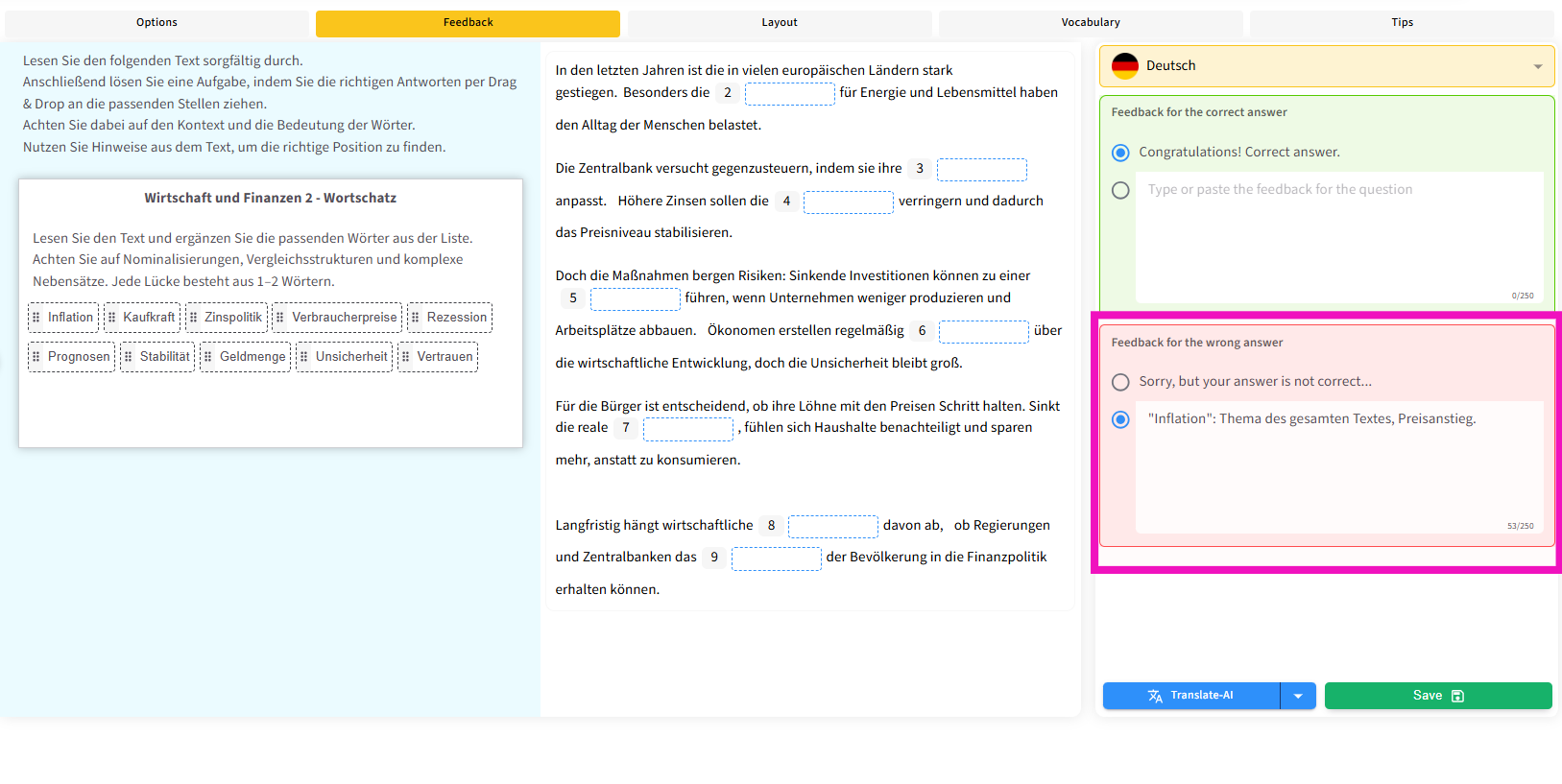1562x784 pixels.
Task: Click the drag handle on Vertrauen chip
Action: [x=406, y=357]
